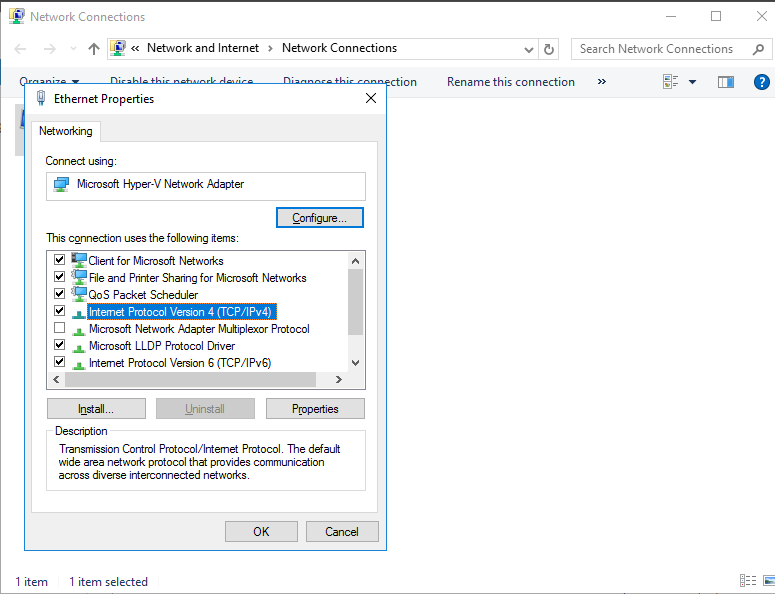Image resolution: width=775 pixels, height=594 pixels.
Task: Select the Networking tab
Action: pyautogui.click(x=66, y=131)
